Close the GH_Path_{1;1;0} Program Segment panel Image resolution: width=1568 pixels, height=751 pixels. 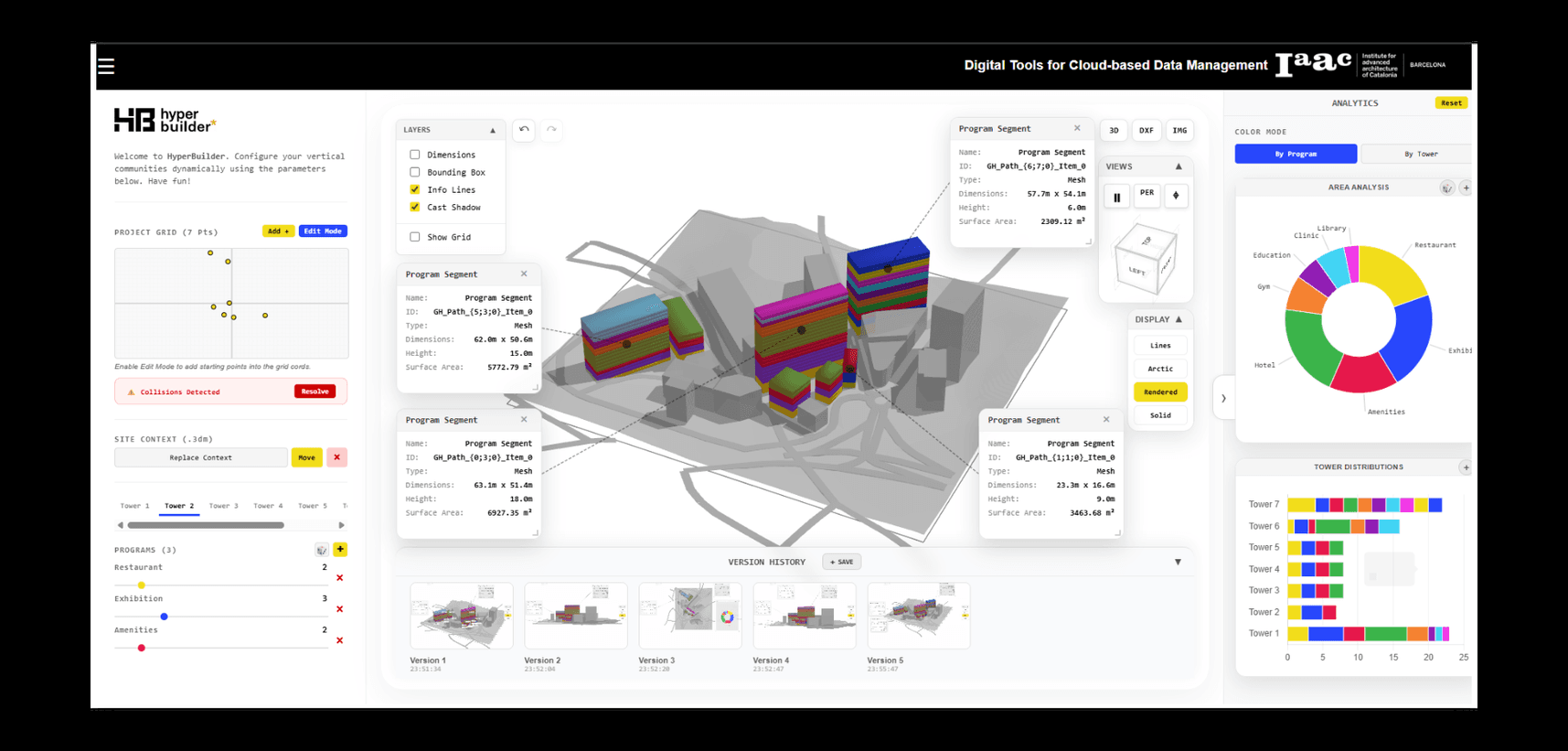1106,419
